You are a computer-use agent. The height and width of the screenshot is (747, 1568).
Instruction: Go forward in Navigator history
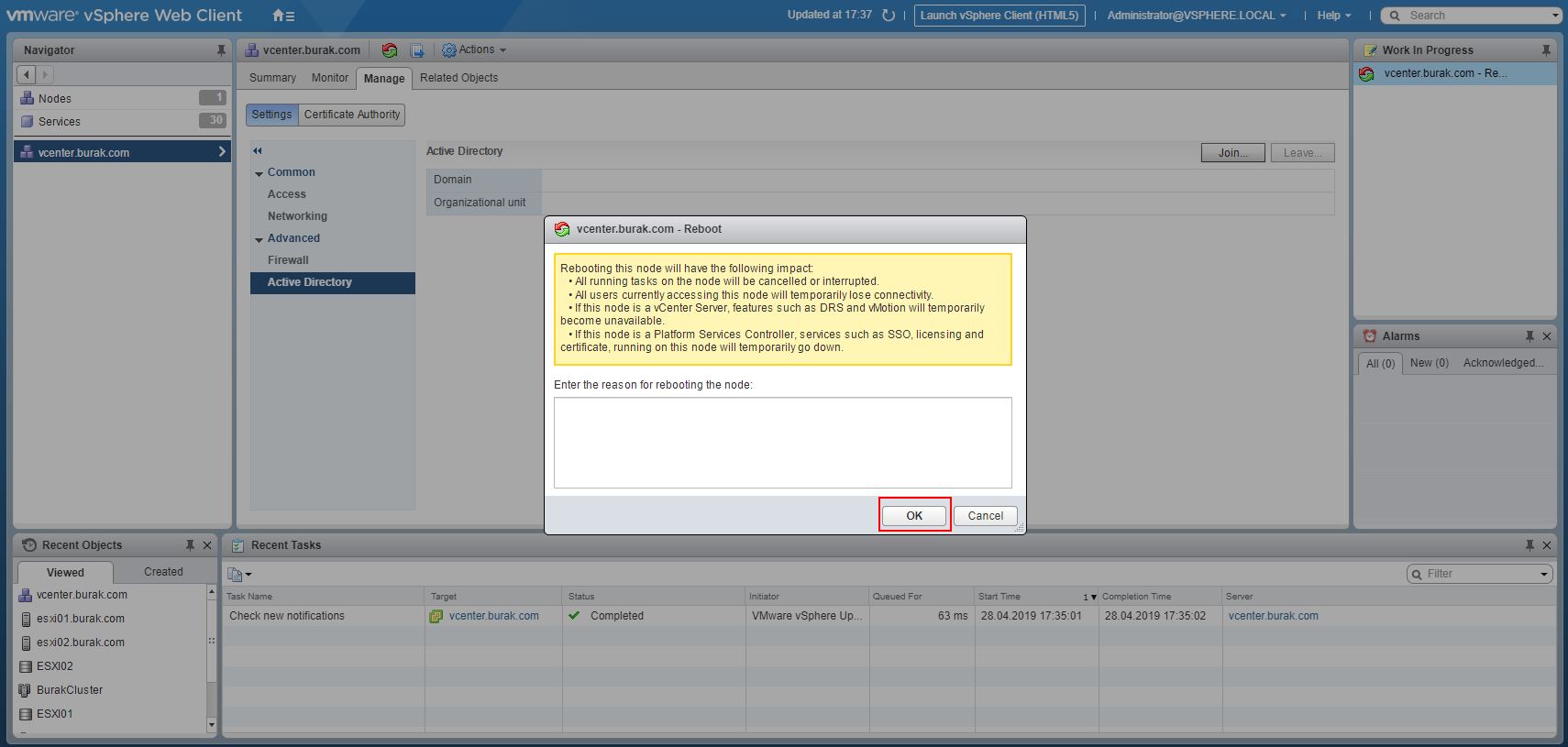click(x=45, y=74)
